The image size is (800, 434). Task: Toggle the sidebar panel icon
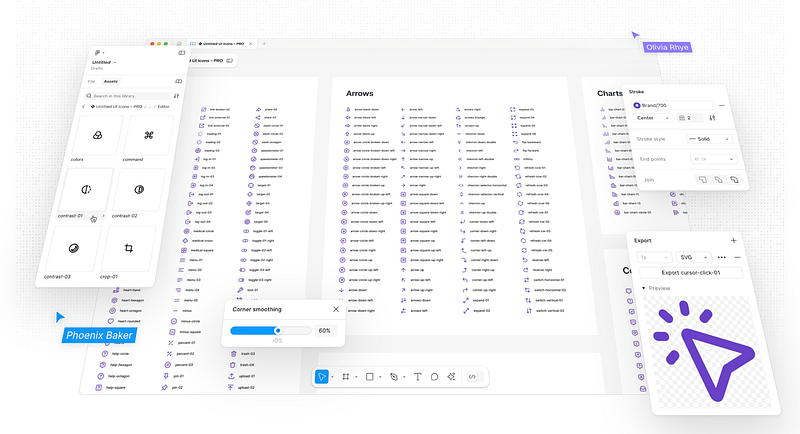click(182, 53)
